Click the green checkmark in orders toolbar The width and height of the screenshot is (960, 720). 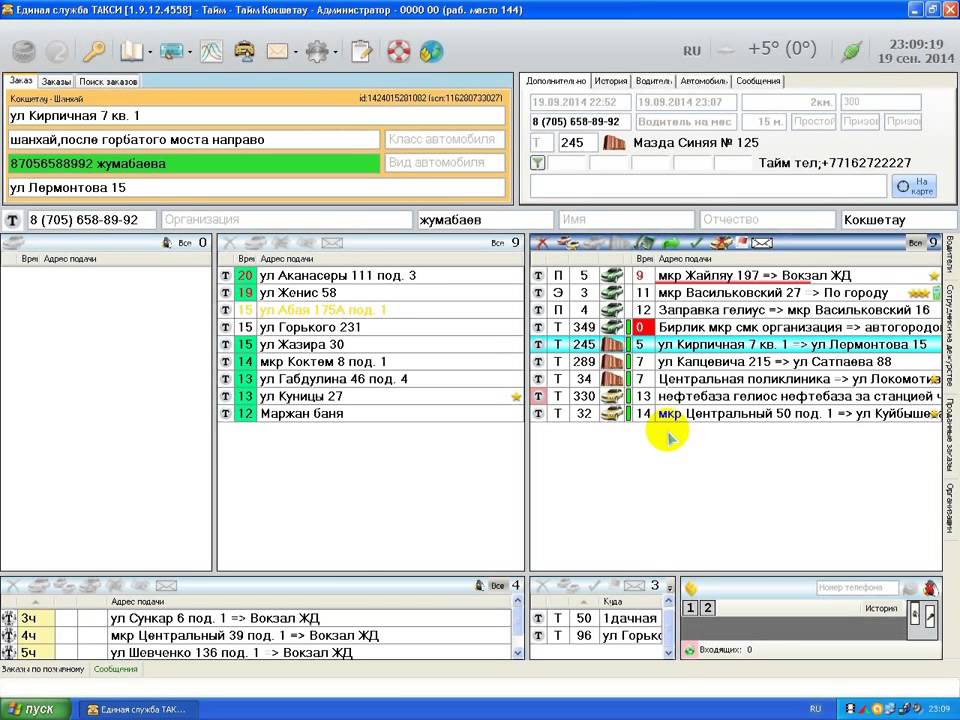[x=696, y=243]
